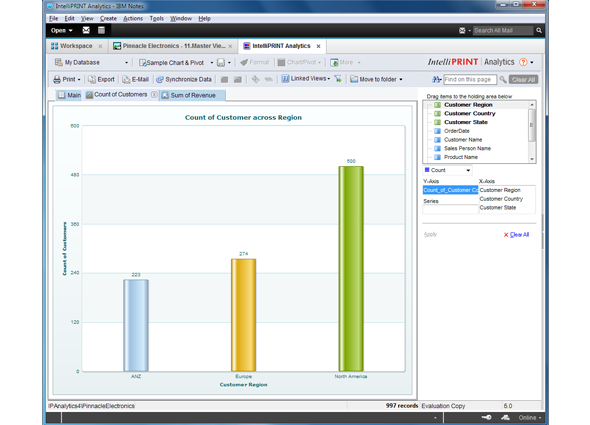Select Customer Country in the X-Axis box
The image size is (590, 425).
coord(501,199)
